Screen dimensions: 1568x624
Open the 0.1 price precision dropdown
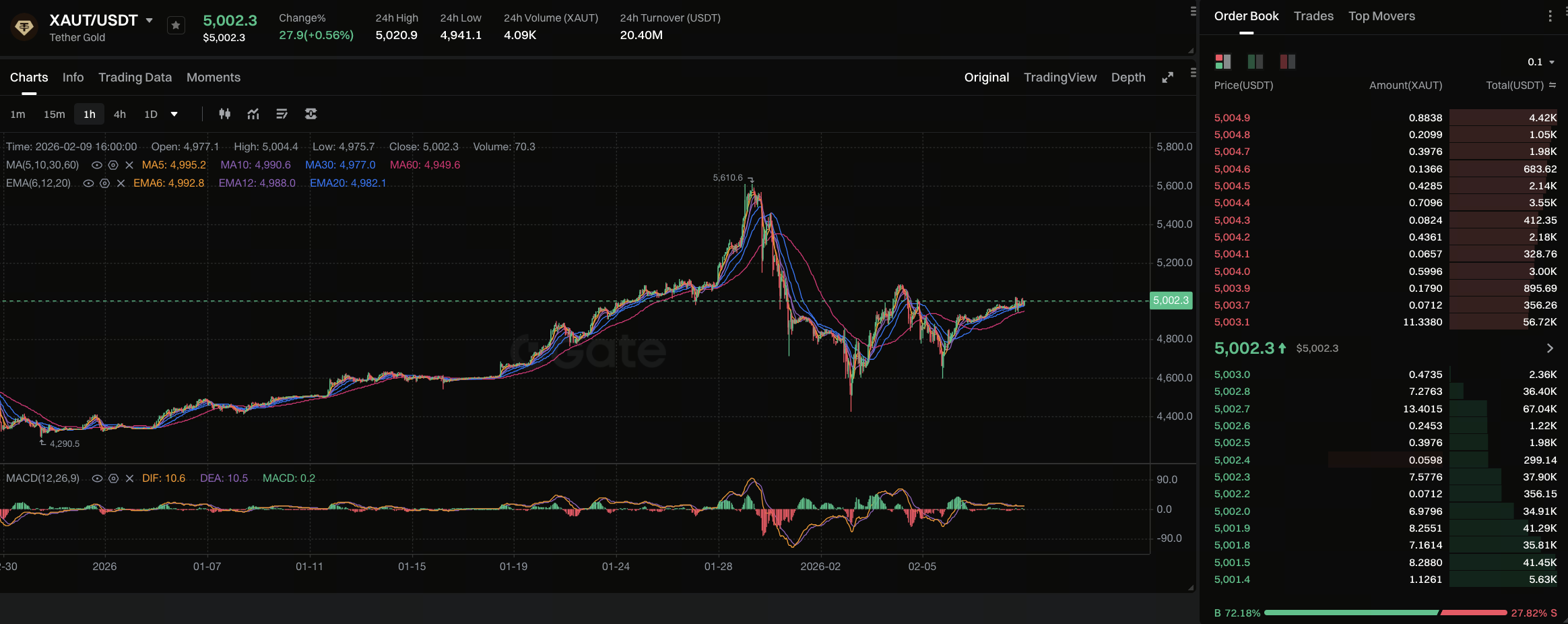pos(1540,61)
